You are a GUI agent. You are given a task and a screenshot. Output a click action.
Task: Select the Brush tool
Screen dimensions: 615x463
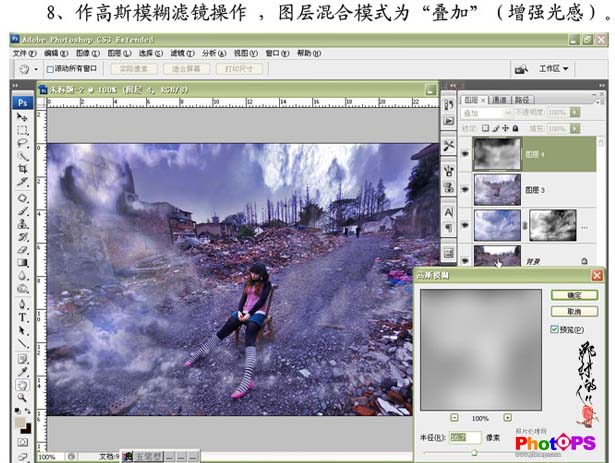[22, 211]
